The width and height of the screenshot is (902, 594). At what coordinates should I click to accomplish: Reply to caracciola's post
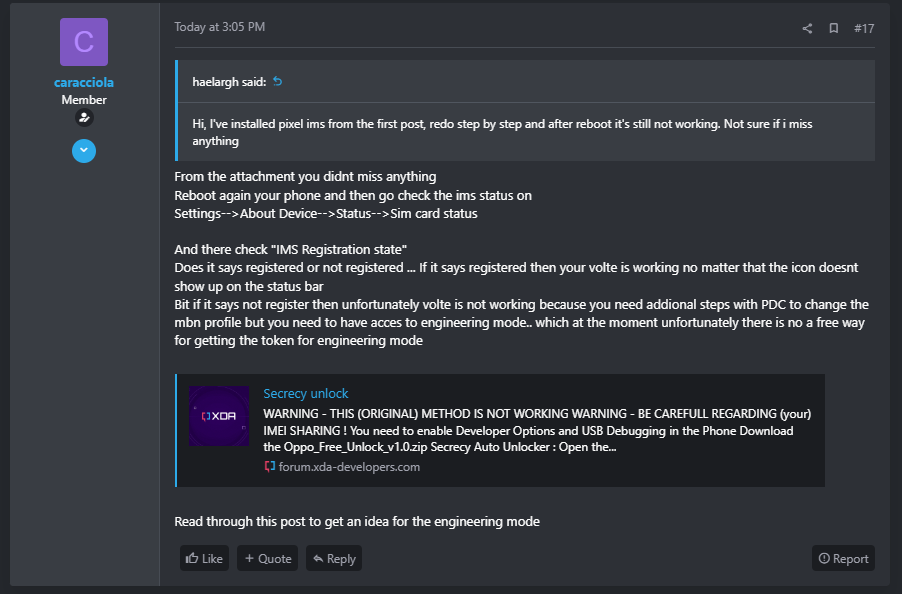pyautogui.click(x=334, y=558)
